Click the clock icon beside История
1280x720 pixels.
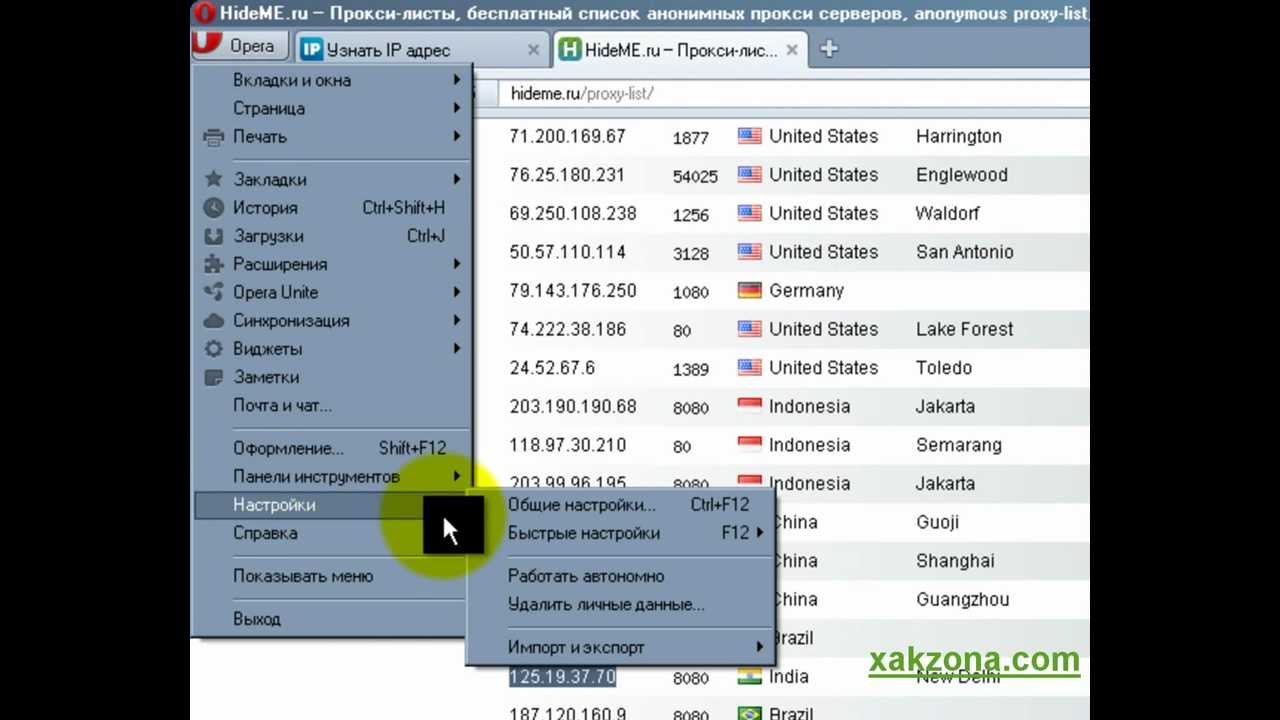[213, 208]
